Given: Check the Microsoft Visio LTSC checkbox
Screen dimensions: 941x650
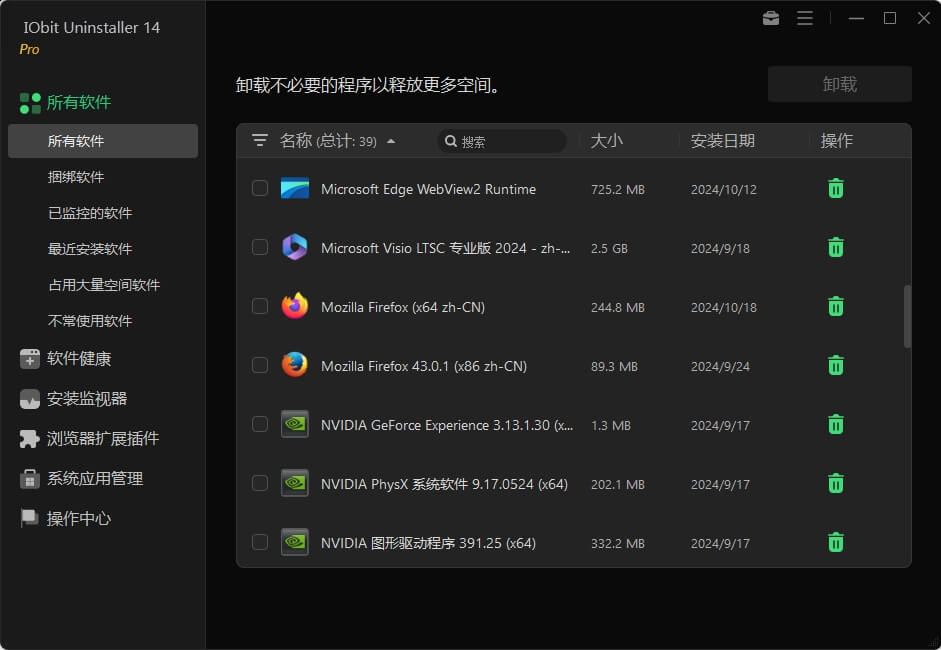Looking at the screenshot, I should pos(260,247).
